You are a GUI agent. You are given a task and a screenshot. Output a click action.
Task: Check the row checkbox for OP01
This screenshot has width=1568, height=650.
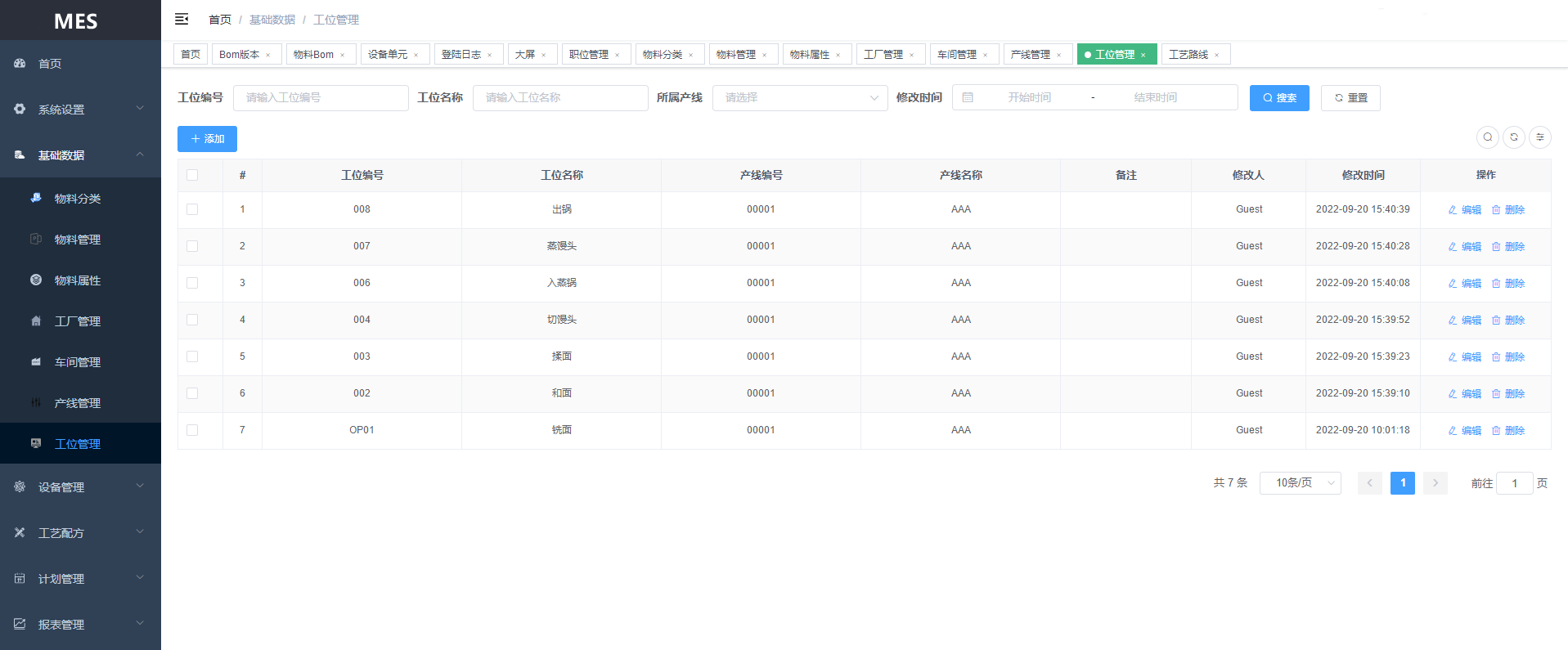(192, 430)
